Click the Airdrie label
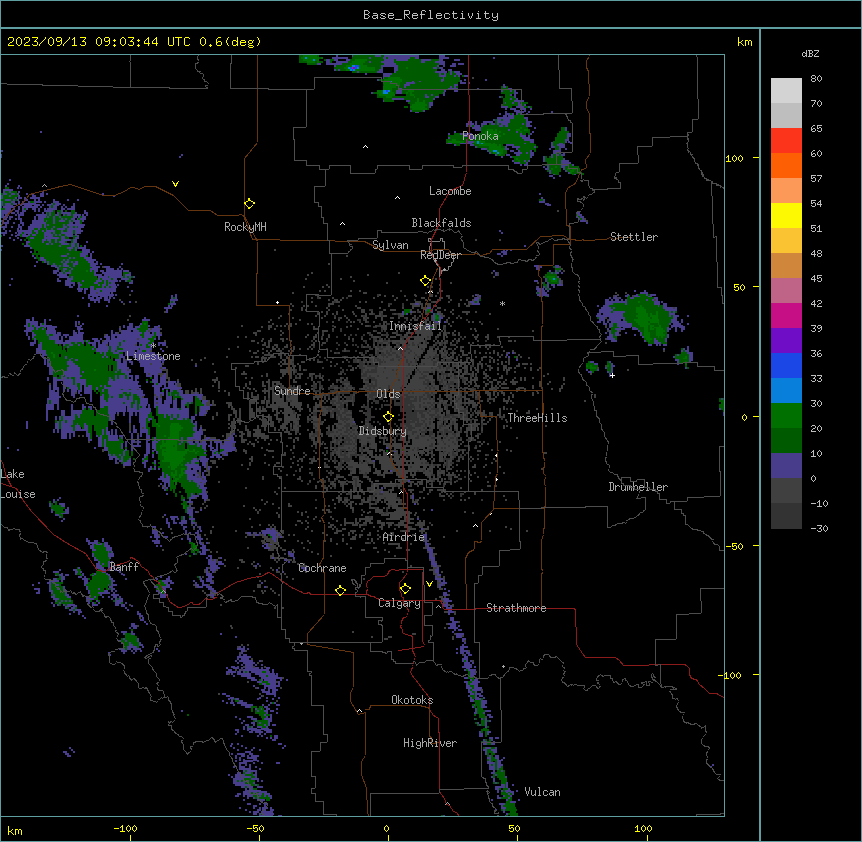This screenshot has height=842, width=862. pos(403,537)
